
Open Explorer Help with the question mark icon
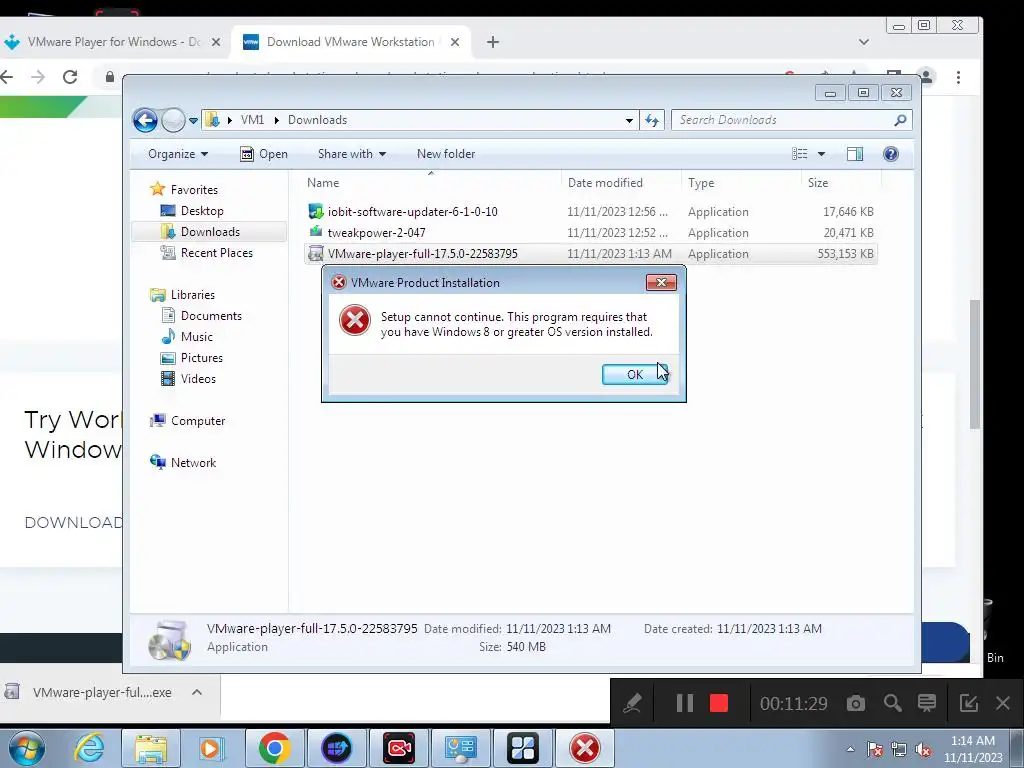point(891,154)
